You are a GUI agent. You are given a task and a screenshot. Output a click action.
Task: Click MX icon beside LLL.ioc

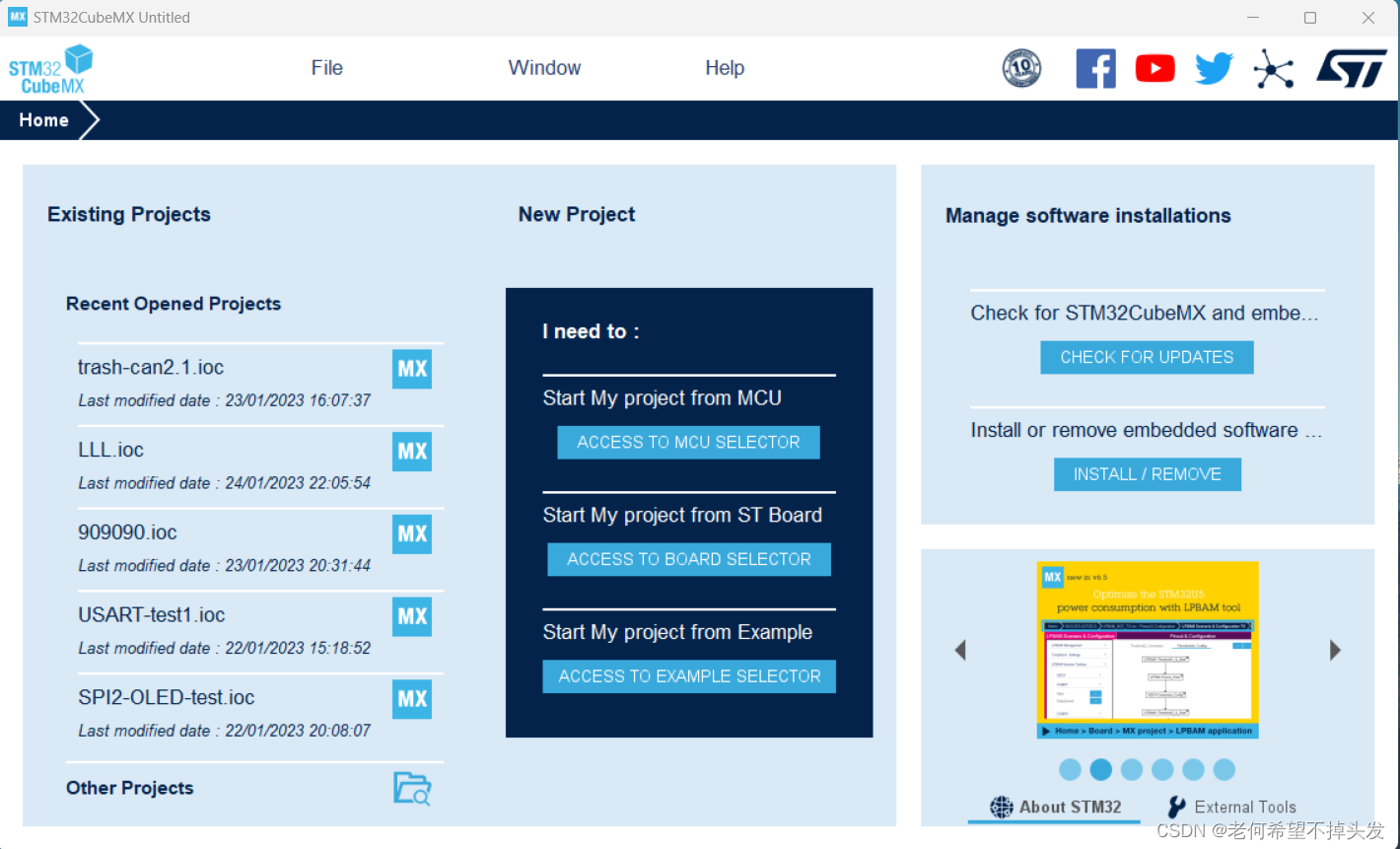click(x=412, y=452)
